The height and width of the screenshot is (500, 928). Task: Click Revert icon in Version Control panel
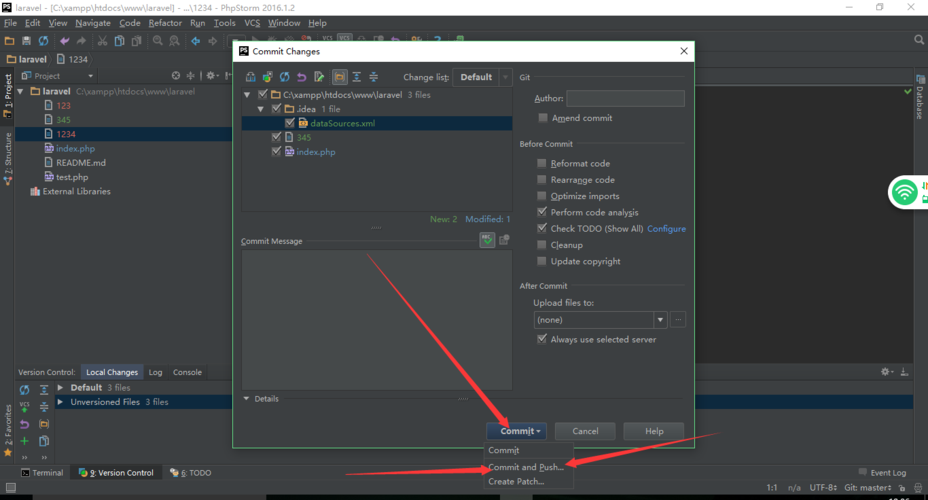tap(24, 424)
